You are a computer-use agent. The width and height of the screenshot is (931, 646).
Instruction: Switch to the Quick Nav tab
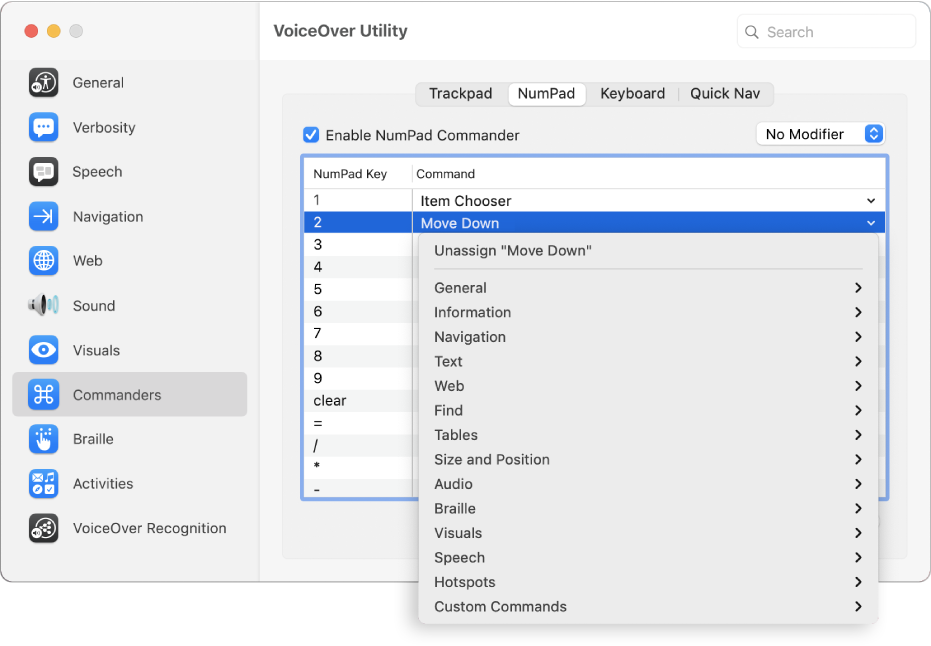725,93
